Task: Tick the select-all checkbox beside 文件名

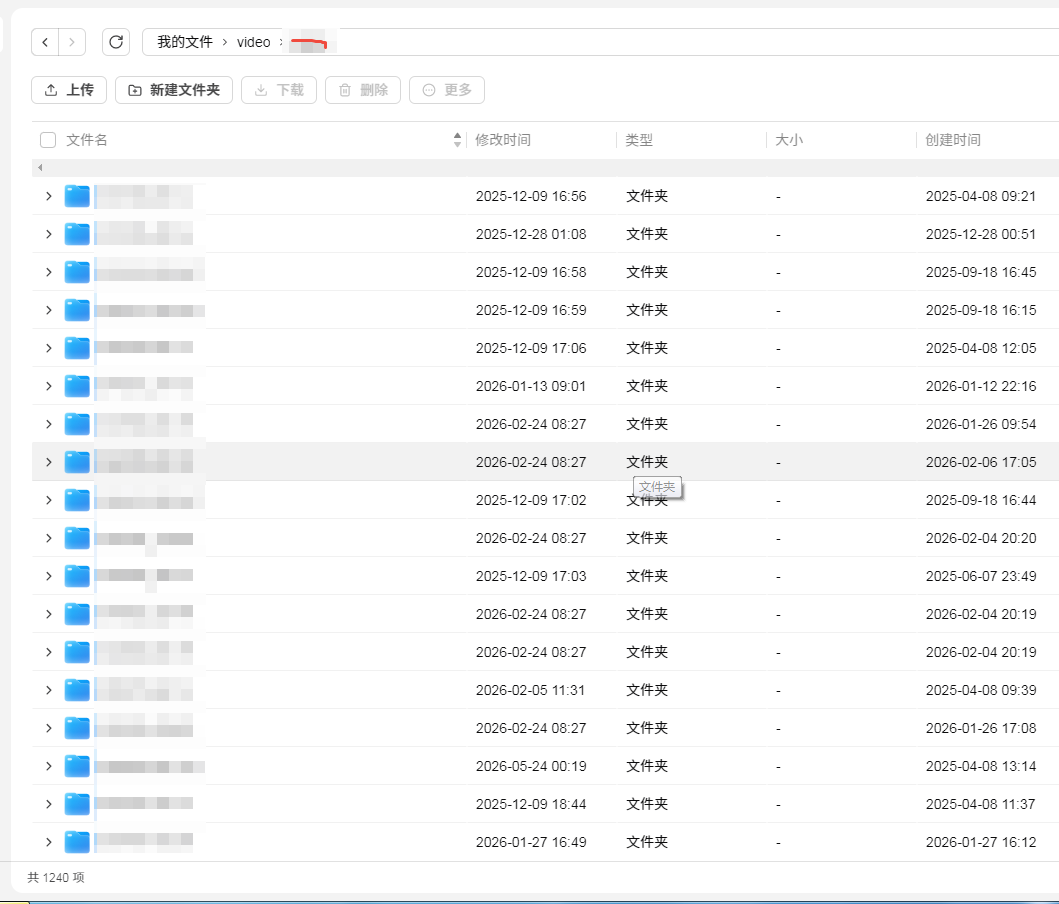Action: (x=48, y=140)
